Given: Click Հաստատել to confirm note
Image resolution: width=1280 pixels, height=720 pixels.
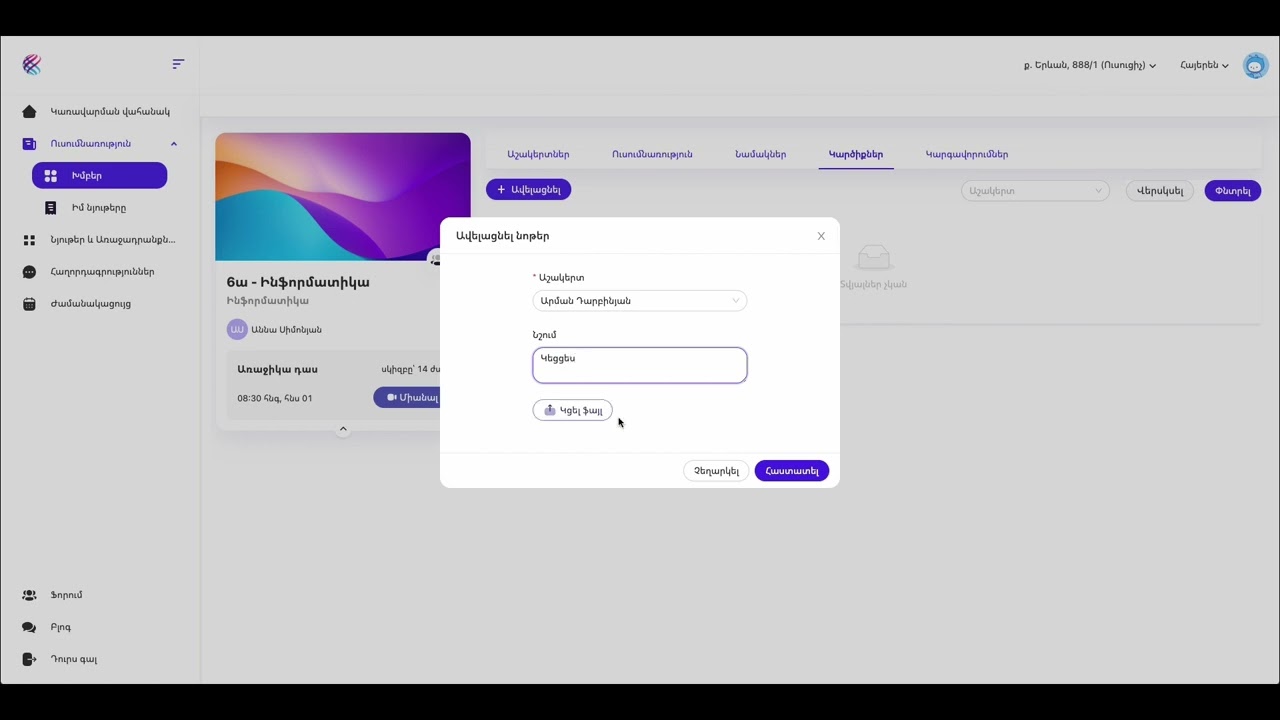Looking at the screenshot, I should [x=791, y=471].
